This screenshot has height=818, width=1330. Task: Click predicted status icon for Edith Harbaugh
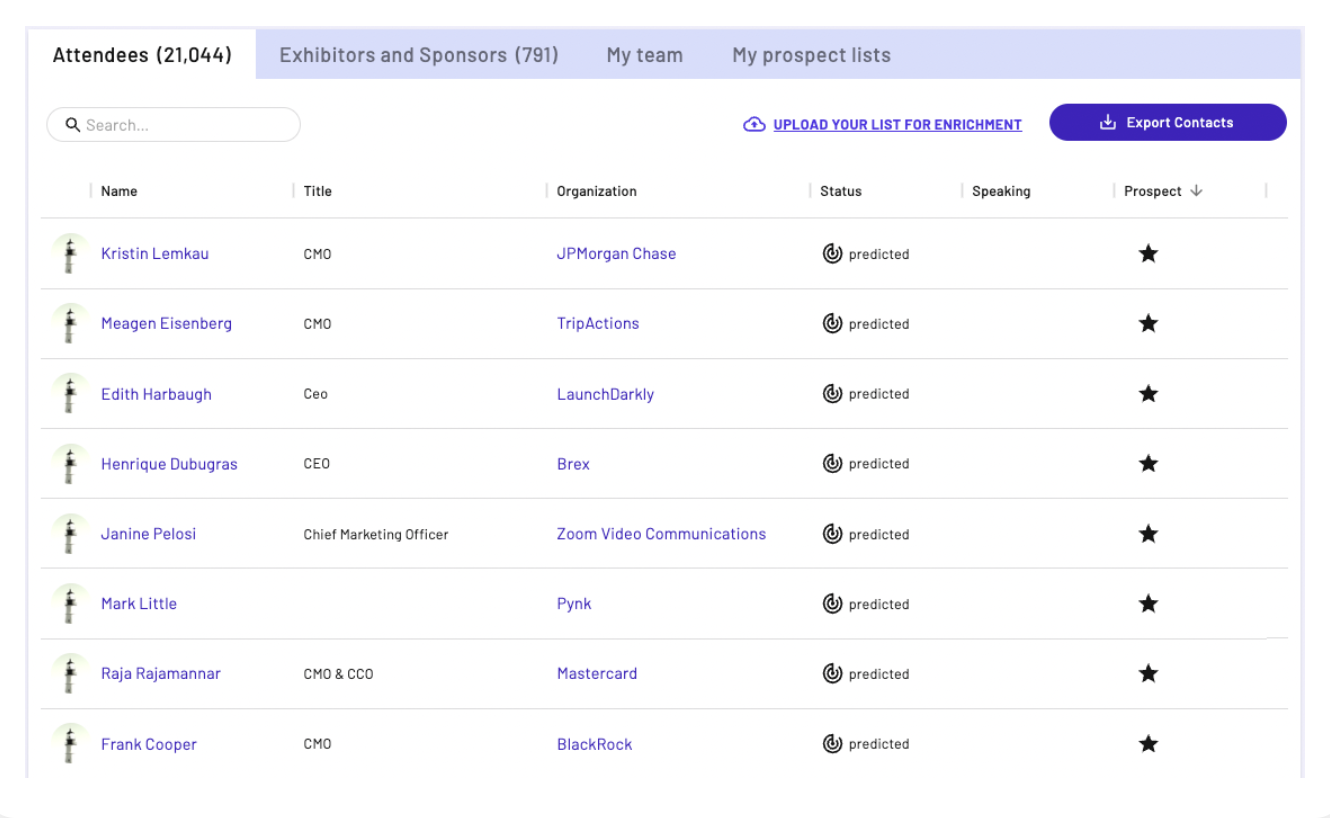(832, 394)
